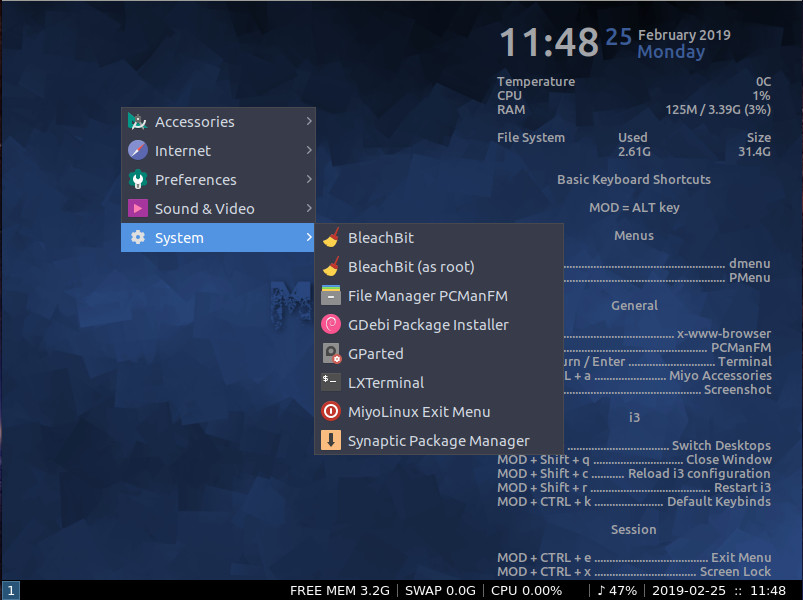Viewport: 803px width, 600px height.
Task: Expand the Preferences submenu arrow
Action: point(309,179)
